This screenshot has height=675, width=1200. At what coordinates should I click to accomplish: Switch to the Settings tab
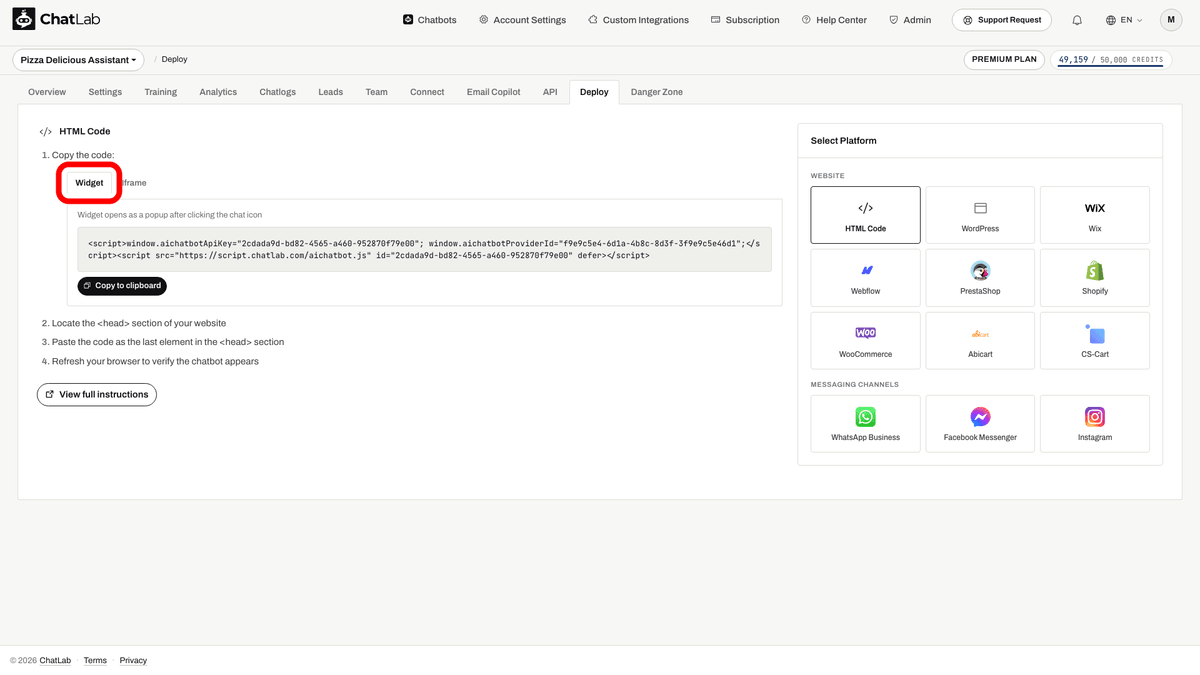tap(105, 92)
